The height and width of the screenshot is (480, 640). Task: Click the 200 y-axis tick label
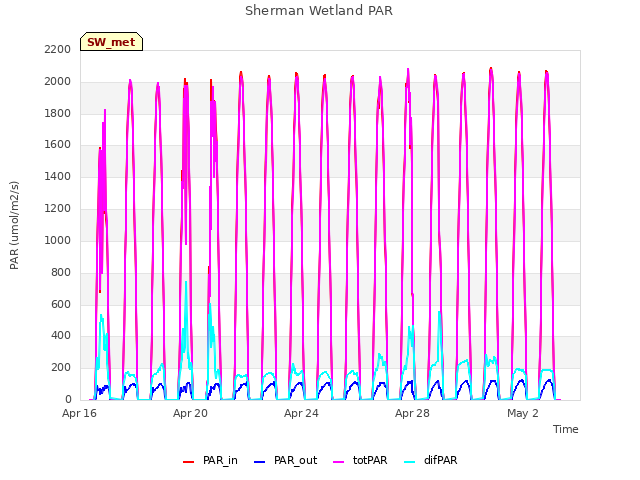pos(61,368)
